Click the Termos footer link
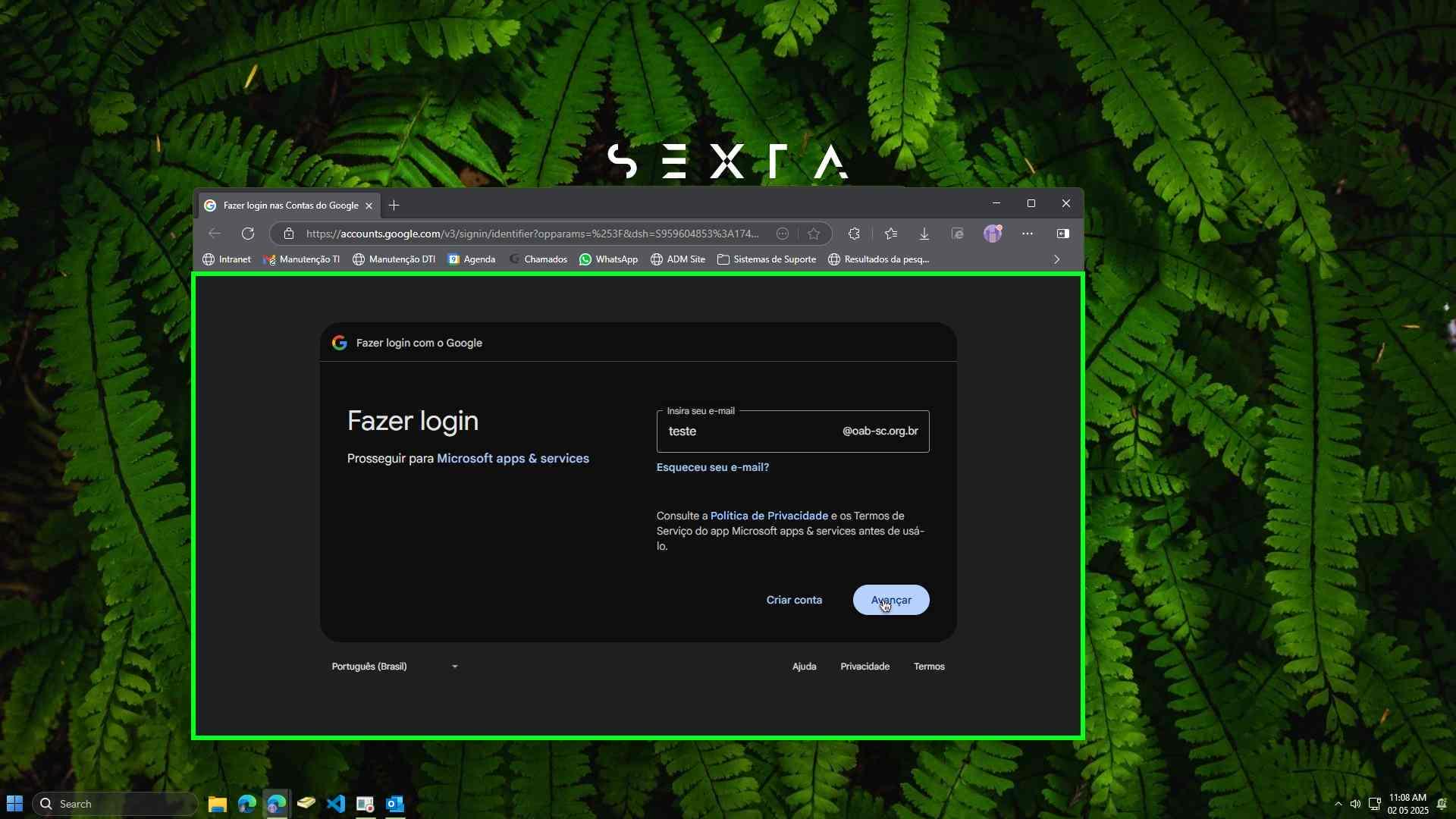 pos(929,667)
